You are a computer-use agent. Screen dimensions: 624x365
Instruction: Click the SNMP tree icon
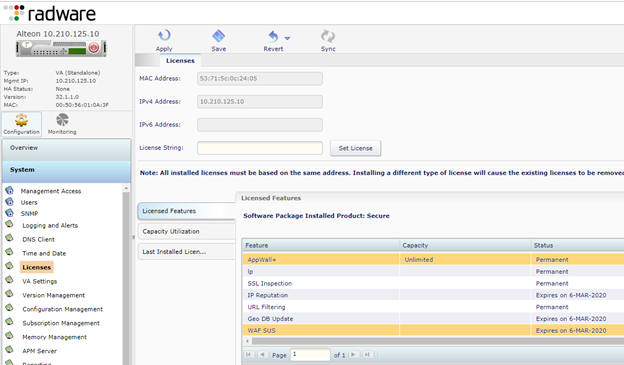pos(10,213)
